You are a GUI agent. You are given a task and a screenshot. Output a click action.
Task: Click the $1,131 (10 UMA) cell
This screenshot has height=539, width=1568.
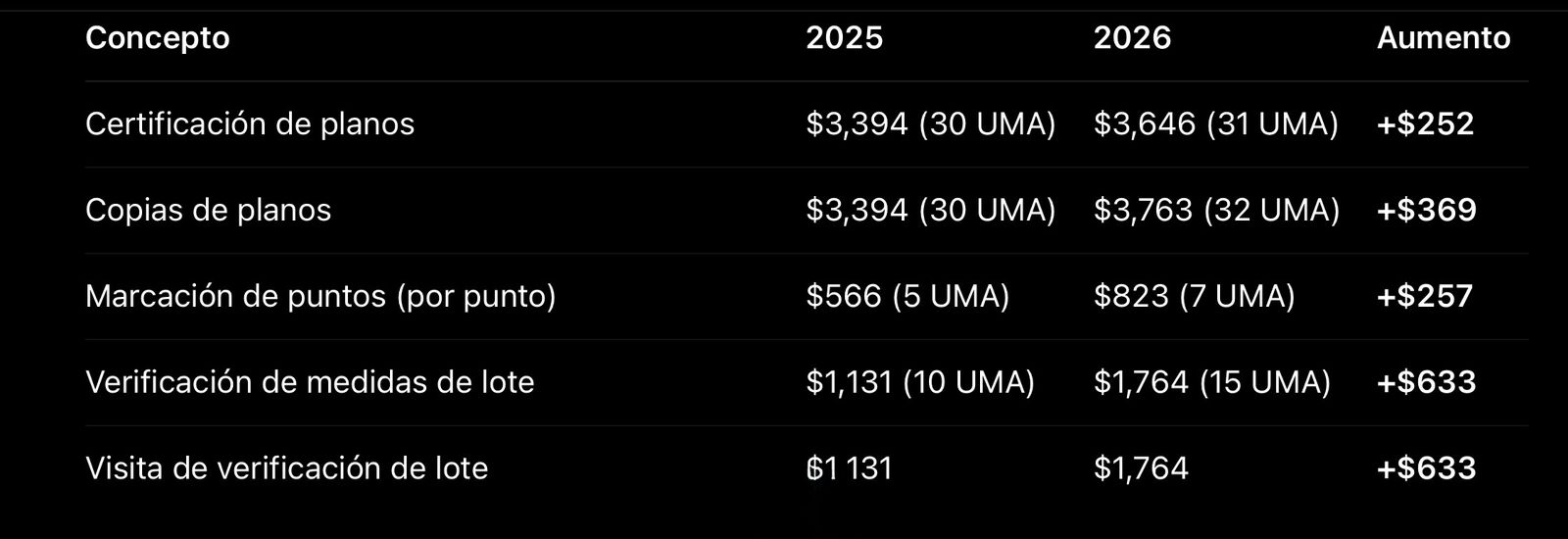click(920, 382)
